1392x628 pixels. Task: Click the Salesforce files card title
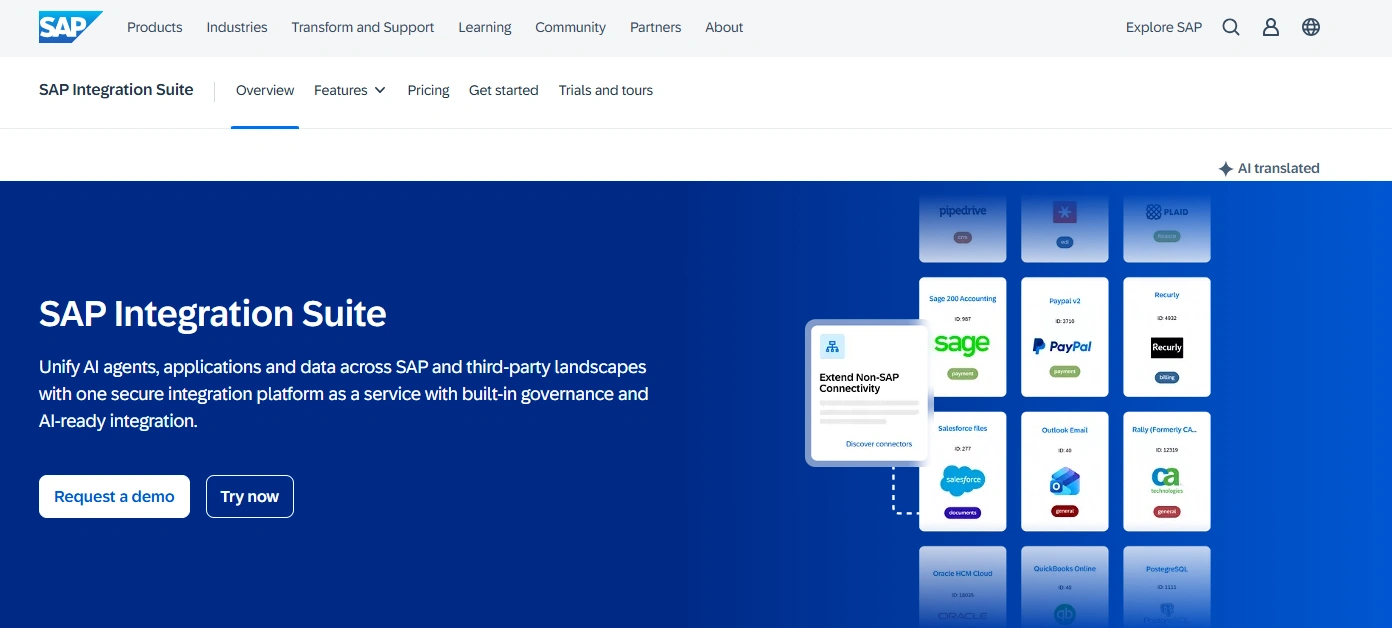[963, 428]
